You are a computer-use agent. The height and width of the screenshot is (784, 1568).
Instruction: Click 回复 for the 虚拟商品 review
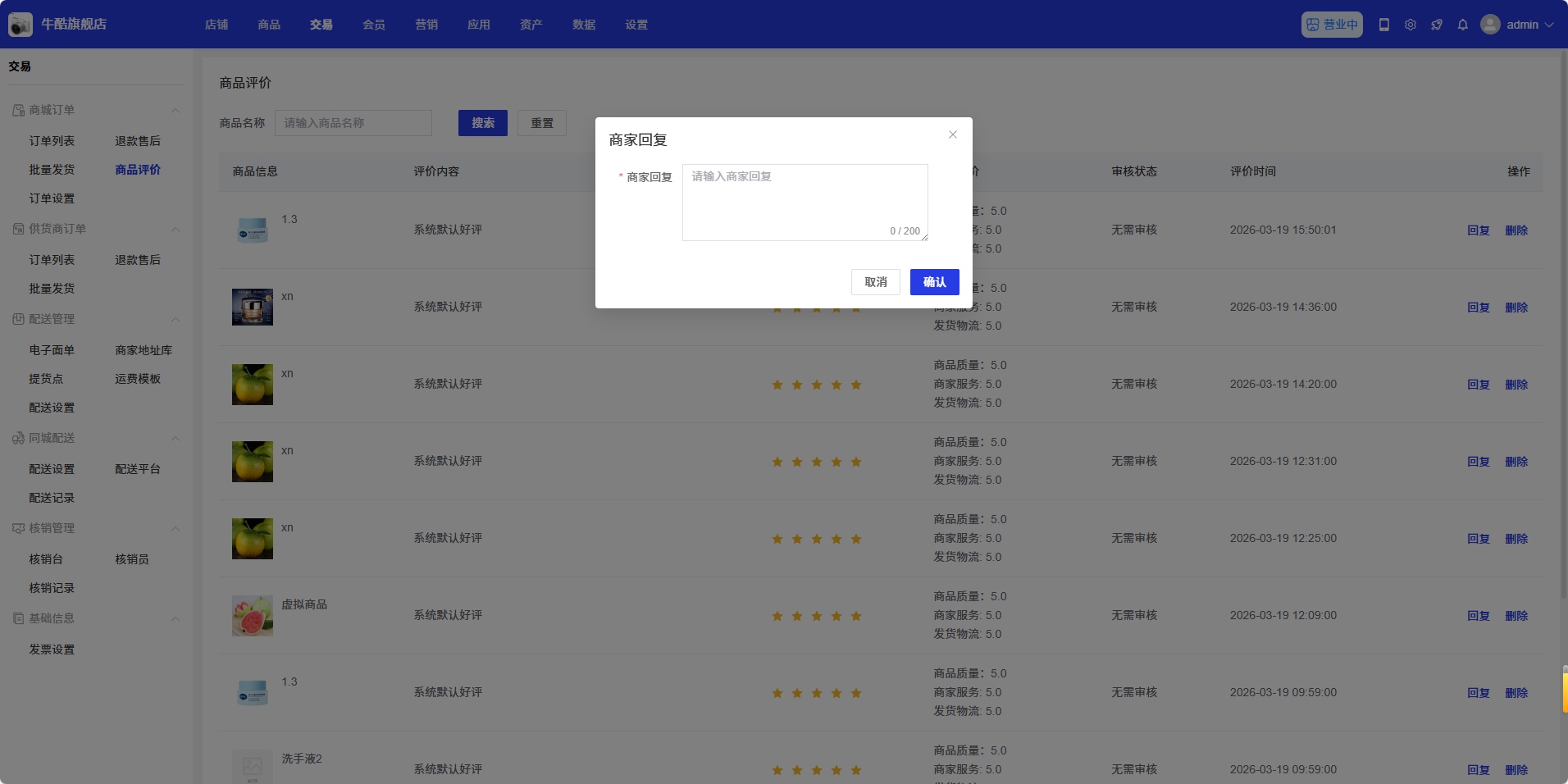click(x=1479, y=616)
